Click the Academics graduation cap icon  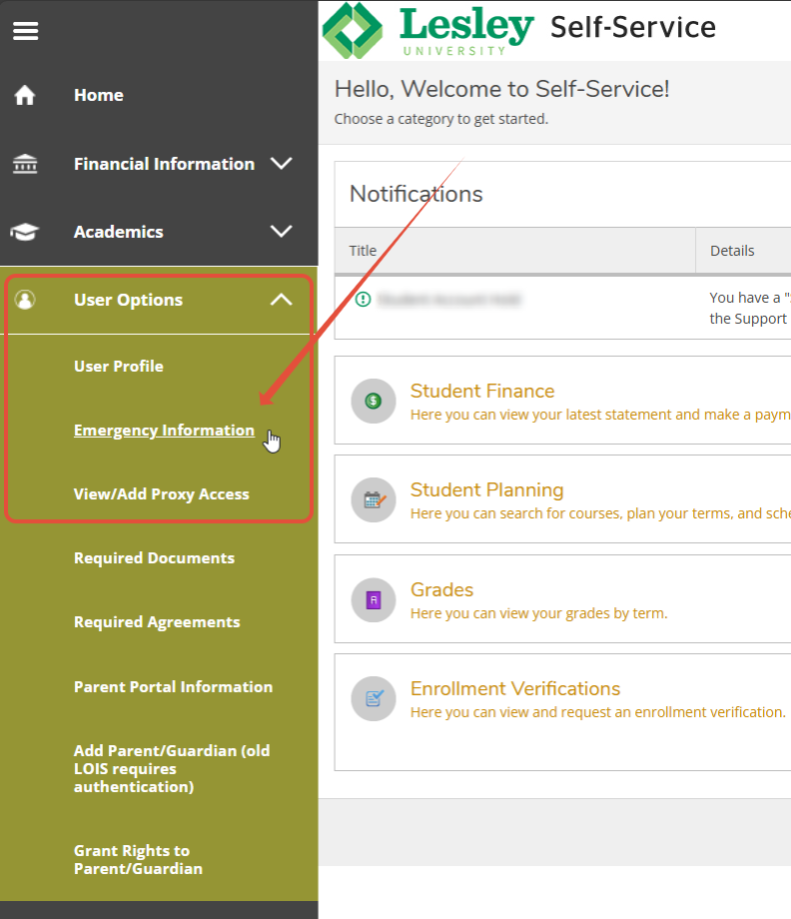click(25, 232)
